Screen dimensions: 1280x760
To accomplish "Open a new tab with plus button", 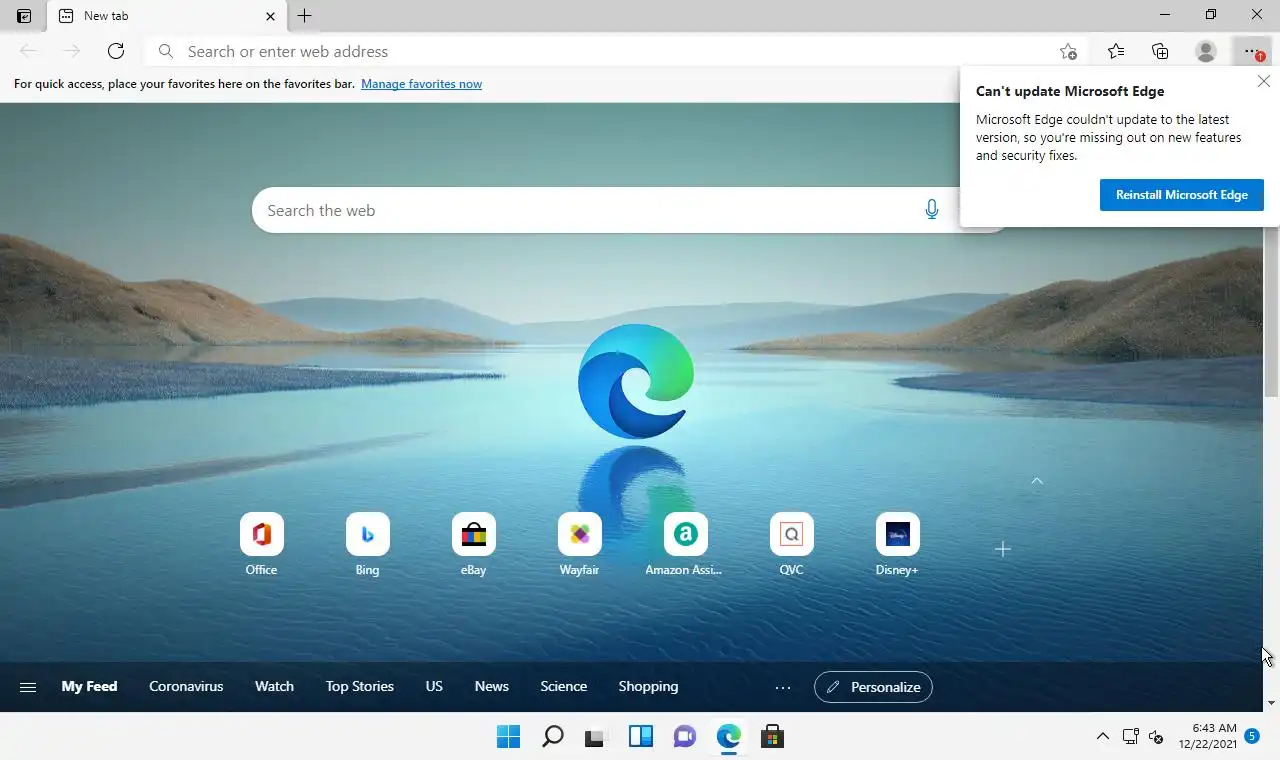I will pos(305,16).
